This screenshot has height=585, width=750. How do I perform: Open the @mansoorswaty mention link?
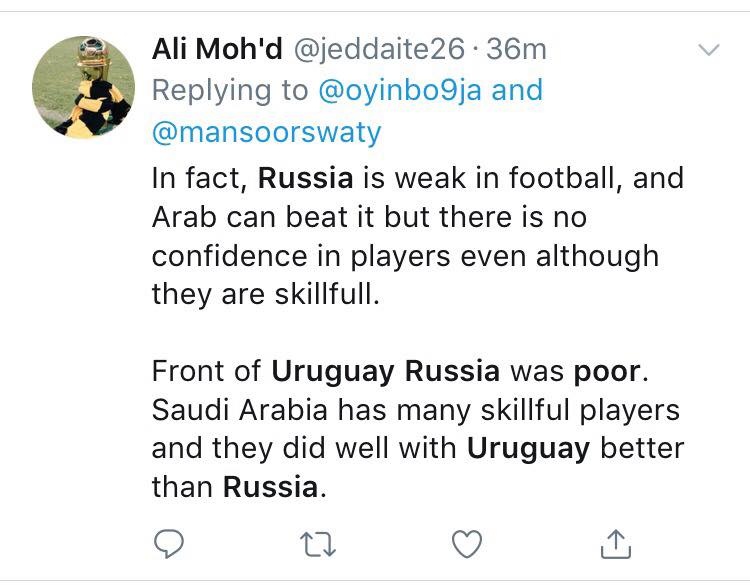266,132
